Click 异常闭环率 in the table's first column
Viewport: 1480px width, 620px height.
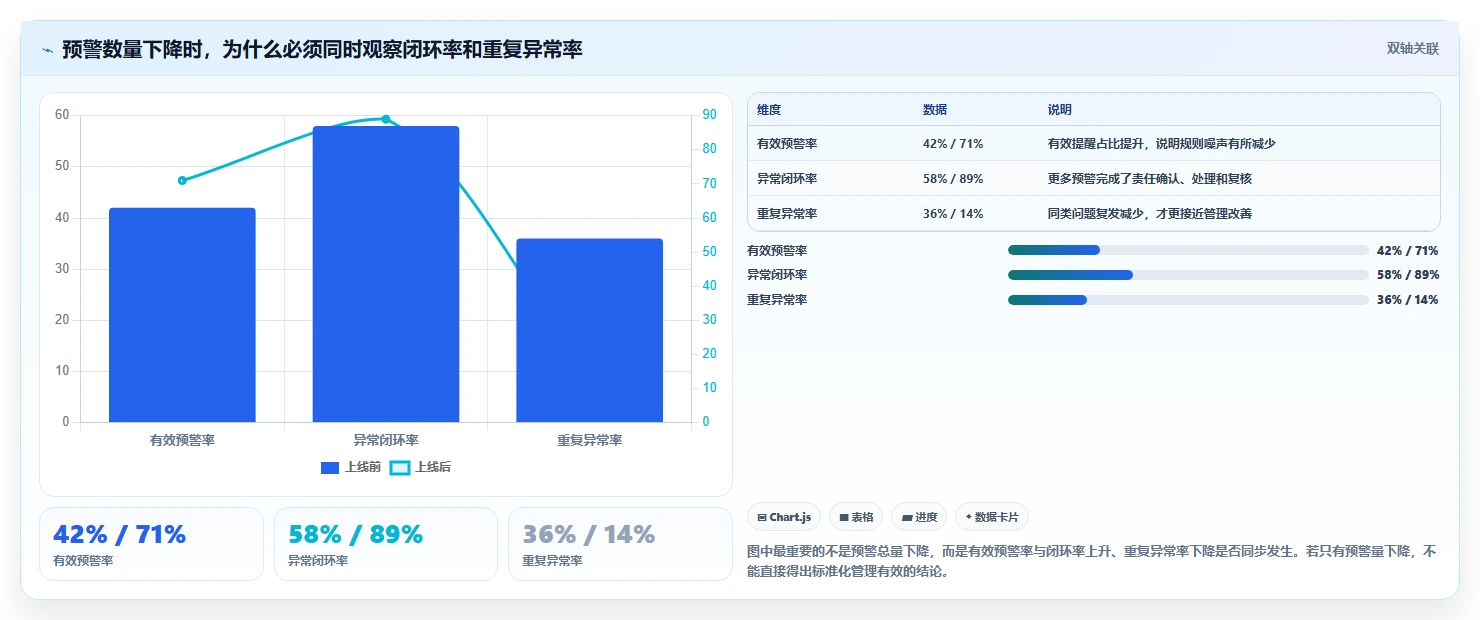(787, 178)
